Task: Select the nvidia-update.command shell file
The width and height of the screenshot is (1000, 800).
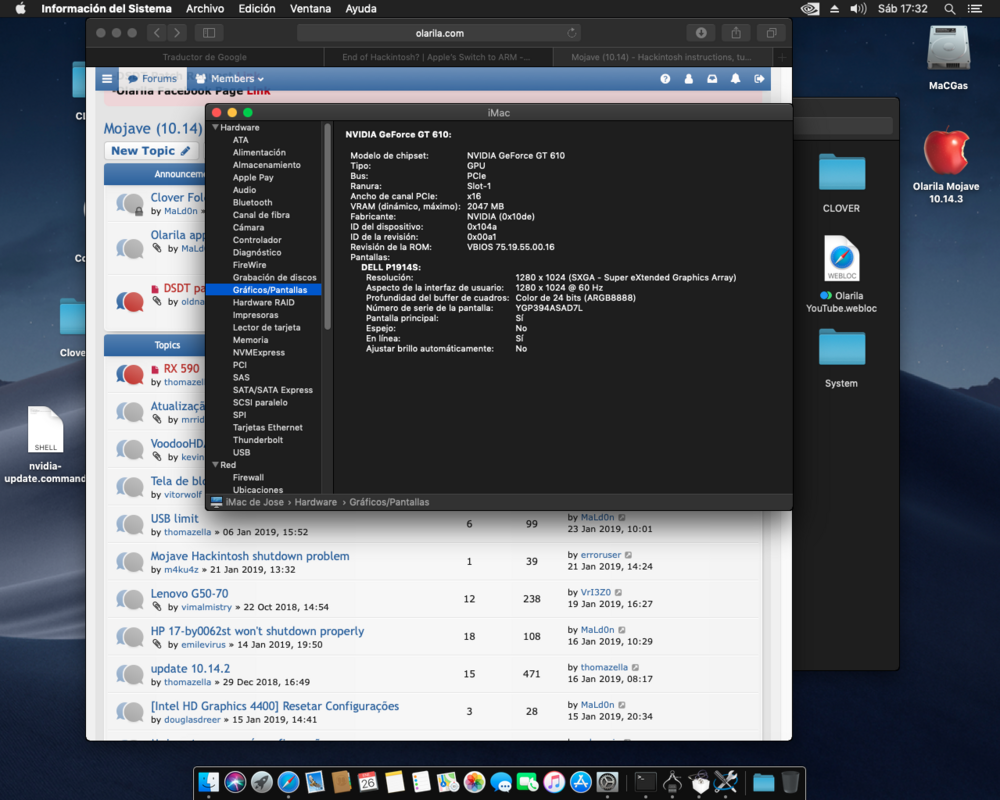Action: 46,432
